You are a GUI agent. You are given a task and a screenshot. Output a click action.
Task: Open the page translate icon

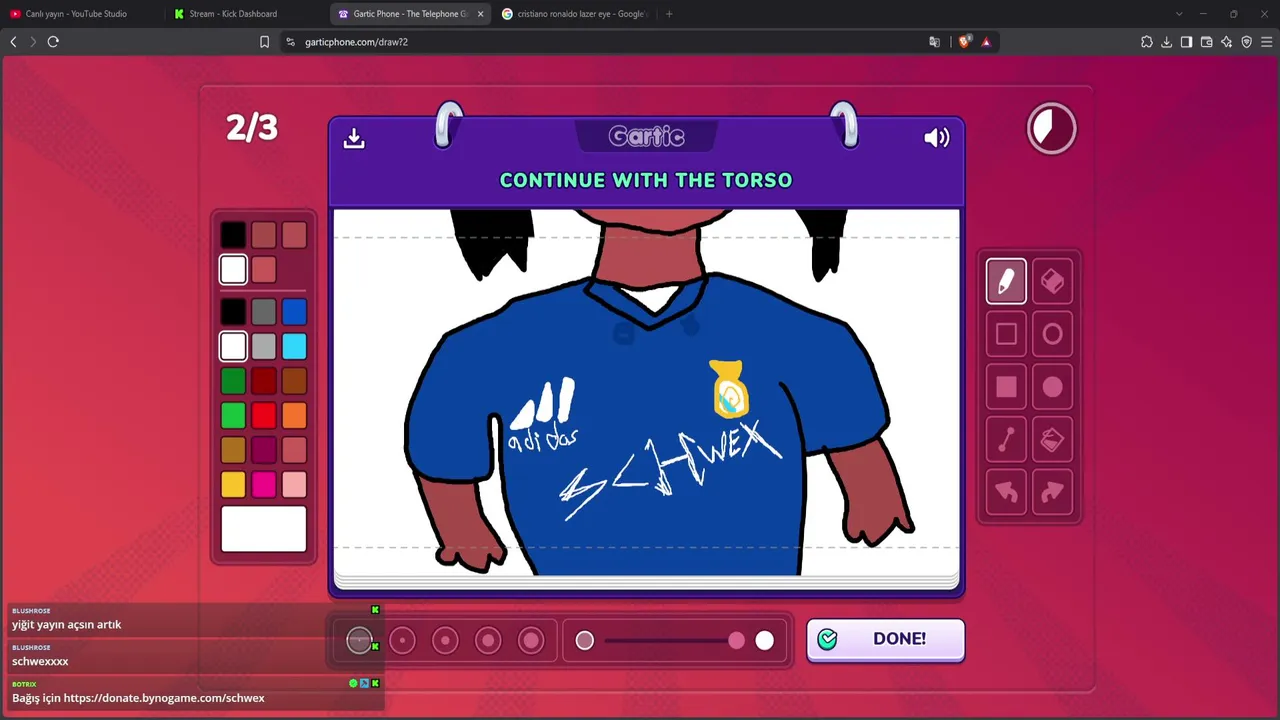[934, 42]
